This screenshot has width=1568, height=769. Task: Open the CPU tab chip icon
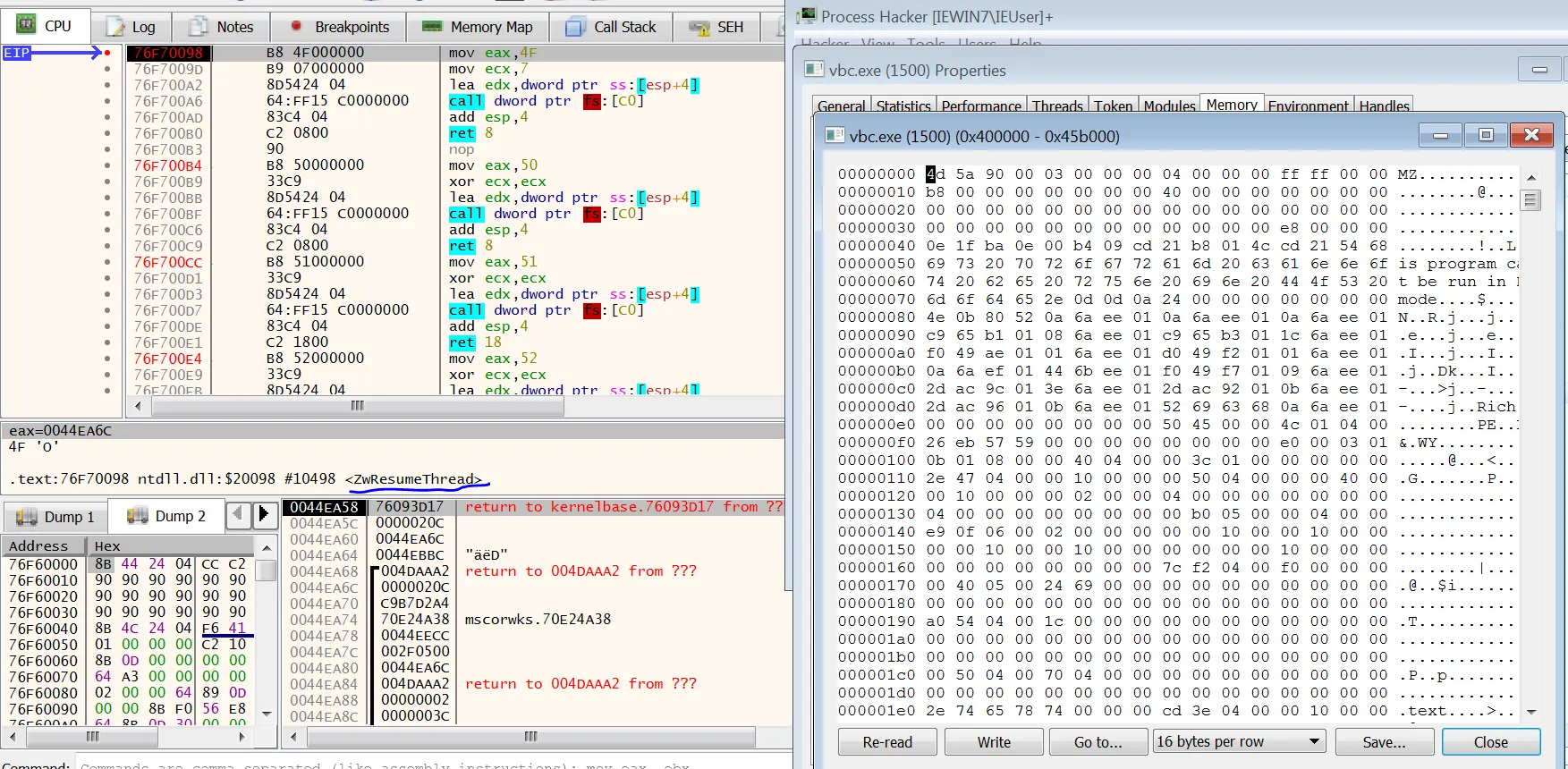pyautogui.click(x=26, y=25)
